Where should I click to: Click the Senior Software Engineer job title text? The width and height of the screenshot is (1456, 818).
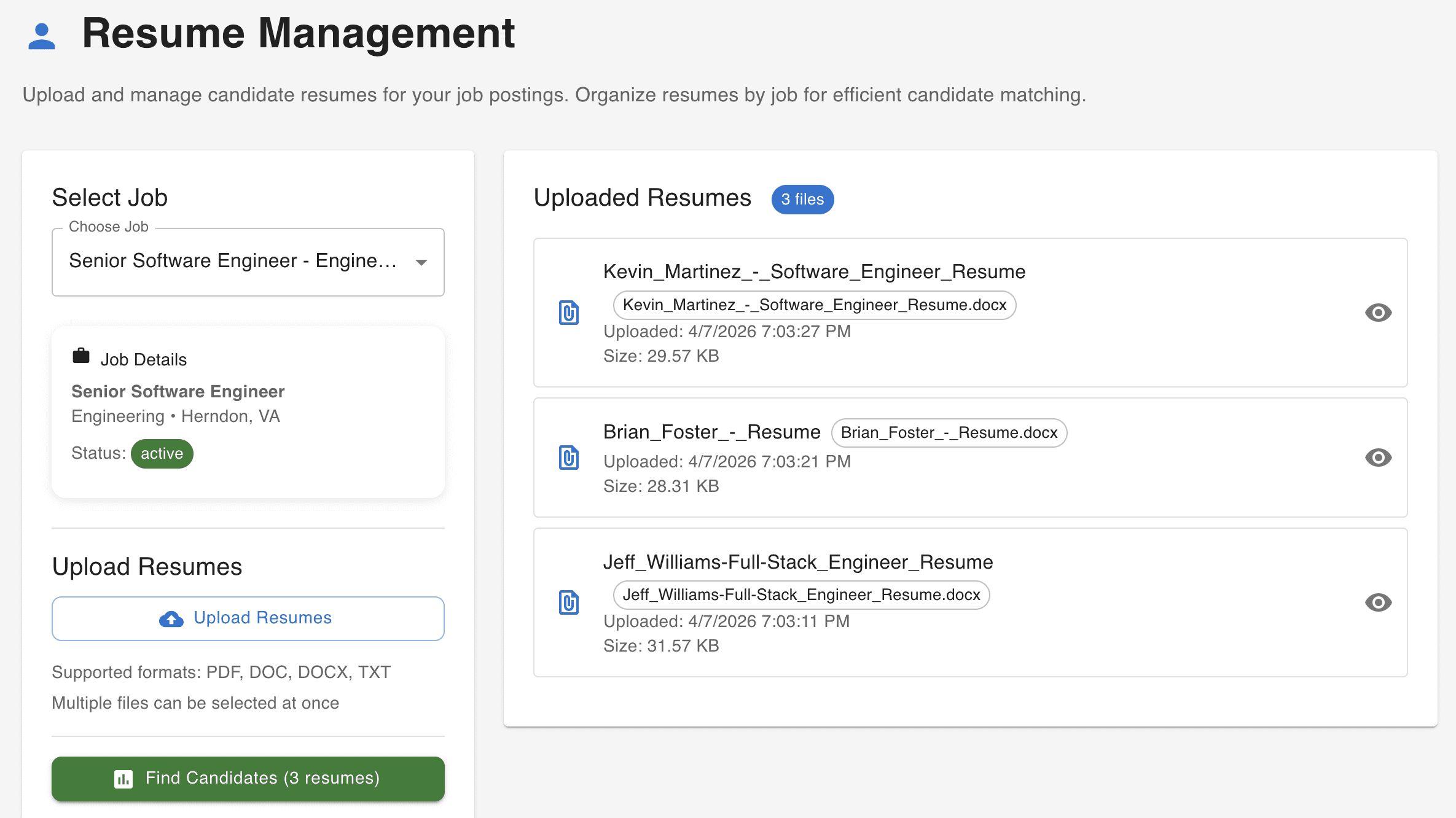point(178,391)
